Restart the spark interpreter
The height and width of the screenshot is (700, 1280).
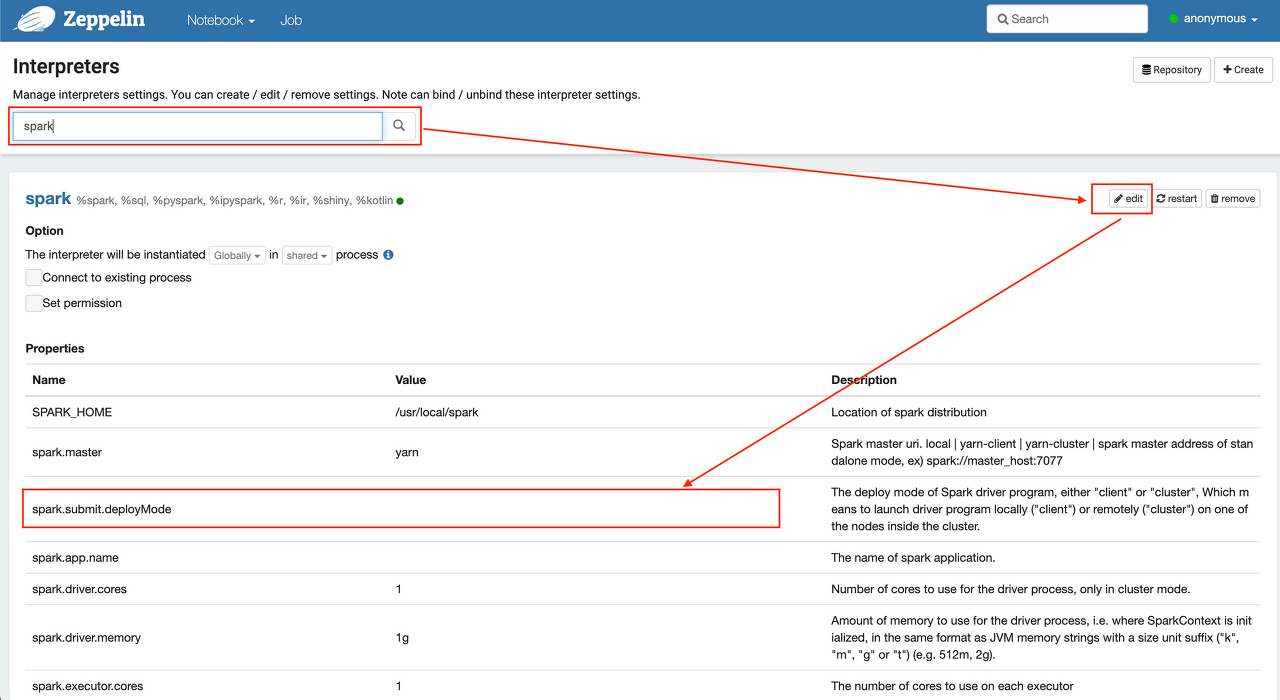coord(1177,199)
